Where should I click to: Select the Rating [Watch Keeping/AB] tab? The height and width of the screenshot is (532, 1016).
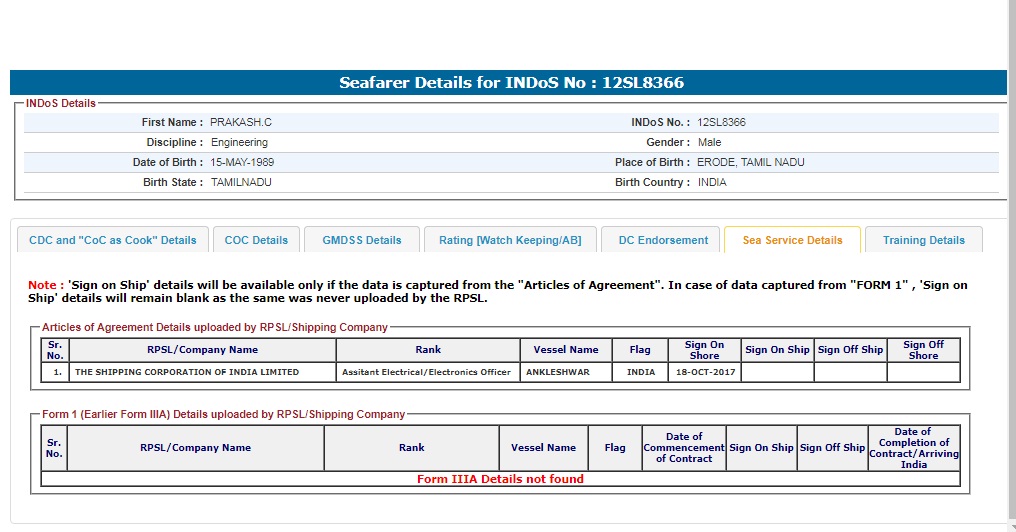[510, 240]
